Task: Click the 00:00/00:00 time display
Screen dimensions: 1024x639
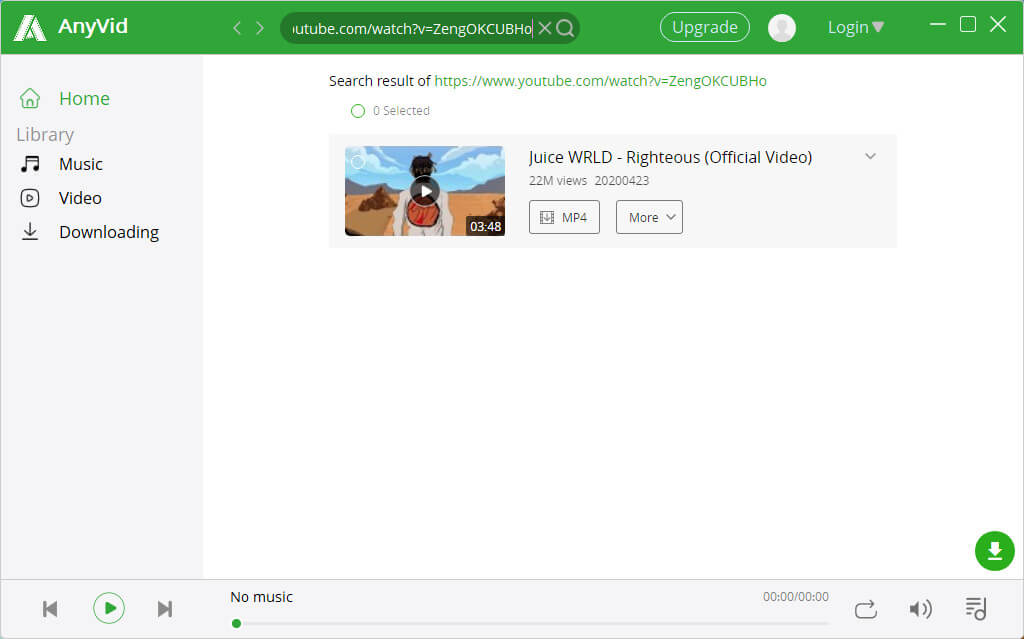Action: (795, 597)
